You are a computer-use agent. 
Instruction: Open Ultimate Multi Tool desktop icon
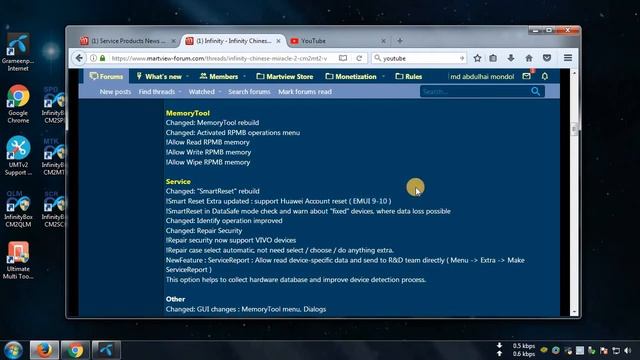coord(18,260)
